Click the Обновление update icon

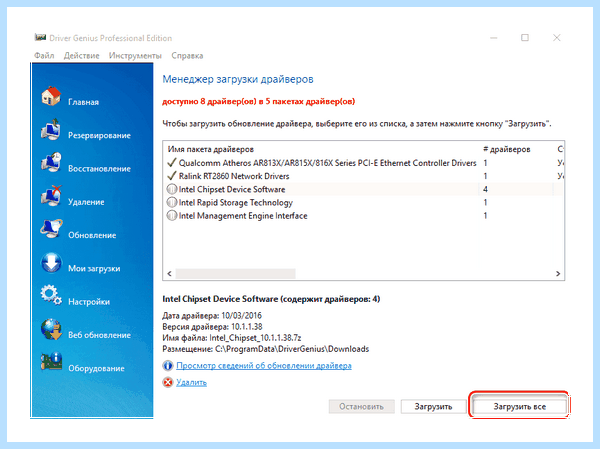tap(51, 229)
